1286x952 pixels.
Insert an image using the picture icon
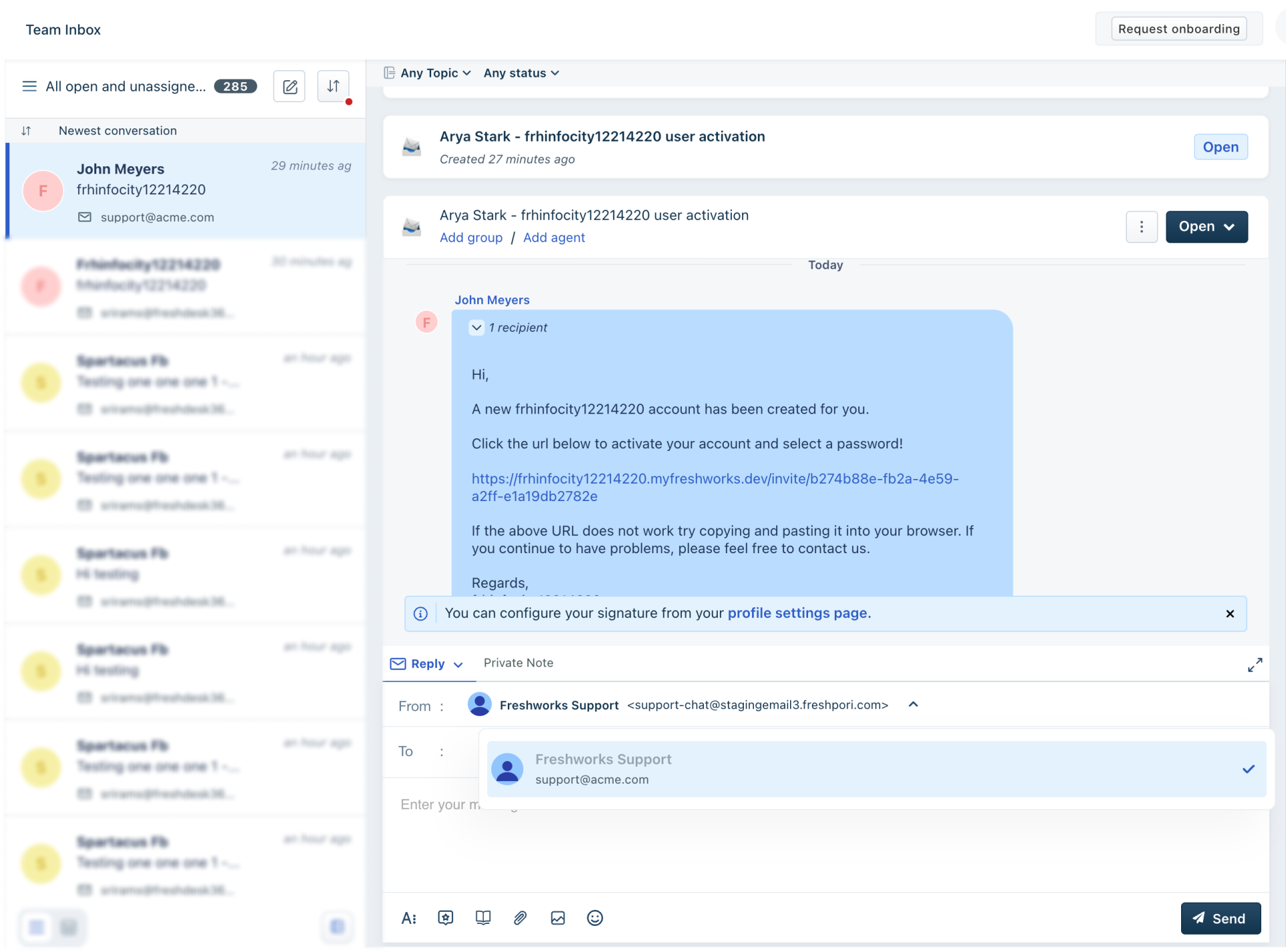[557, 918]
